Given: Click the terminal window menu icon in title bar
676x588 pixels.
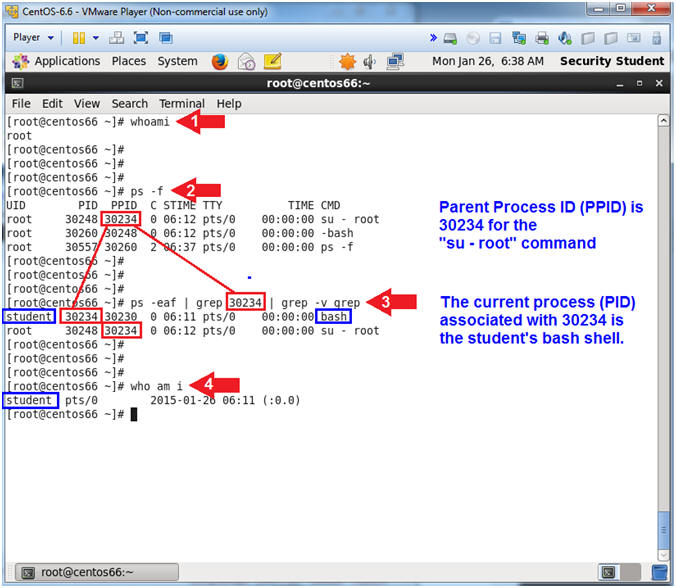Looking at the screenshot, I should (x=17, y=83).
